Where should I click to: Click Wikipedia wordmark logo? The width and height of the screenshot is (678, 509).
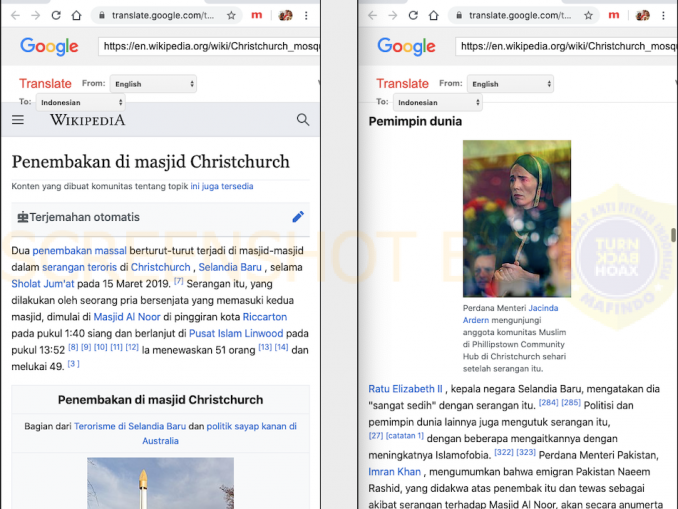point(88,120)
